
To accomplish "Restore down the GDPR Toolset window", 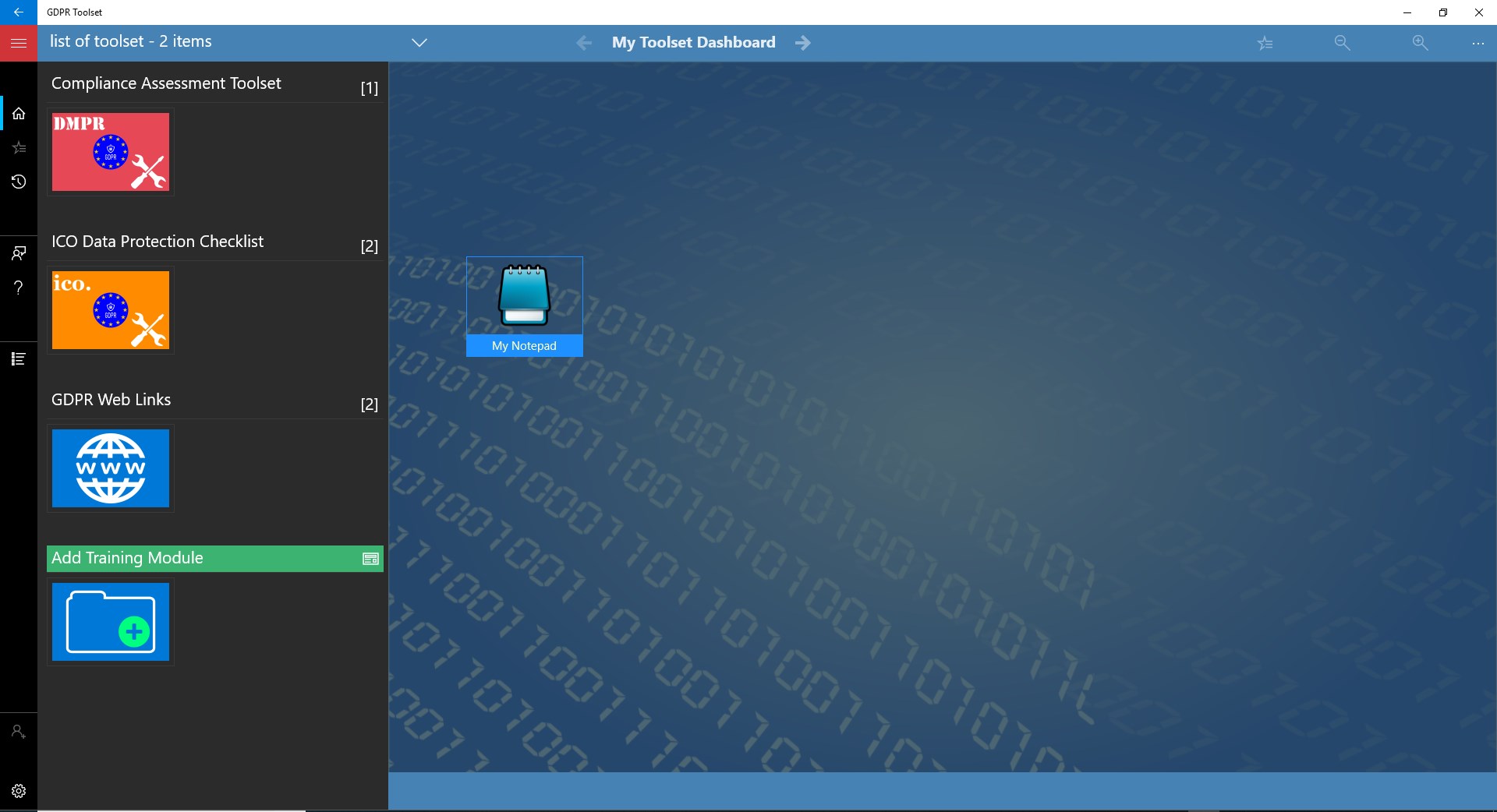I will 1443,12.
